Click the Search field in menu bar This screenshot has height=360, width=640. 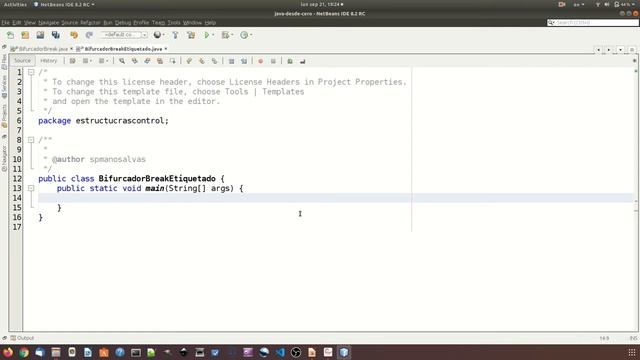592,22
